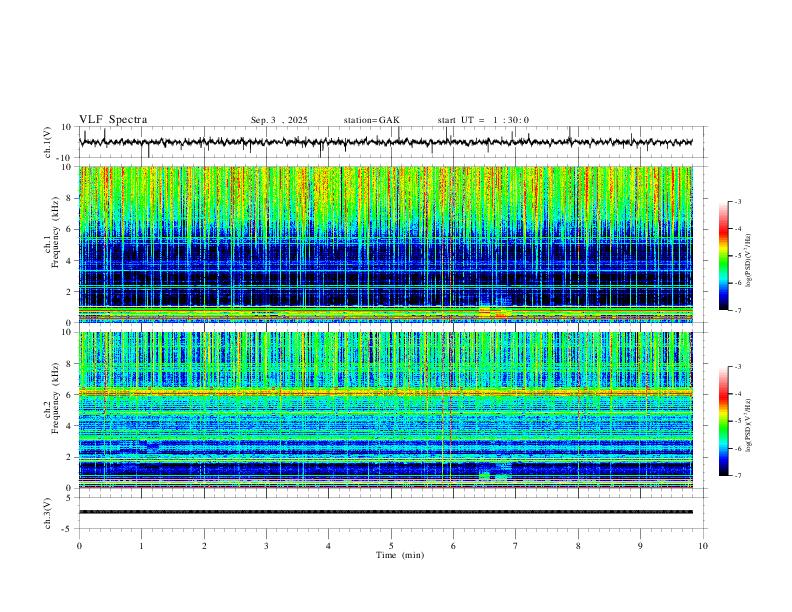Select the ch.2 "Frequency (kHz)" axis label
792x612 pixels.
55,397
